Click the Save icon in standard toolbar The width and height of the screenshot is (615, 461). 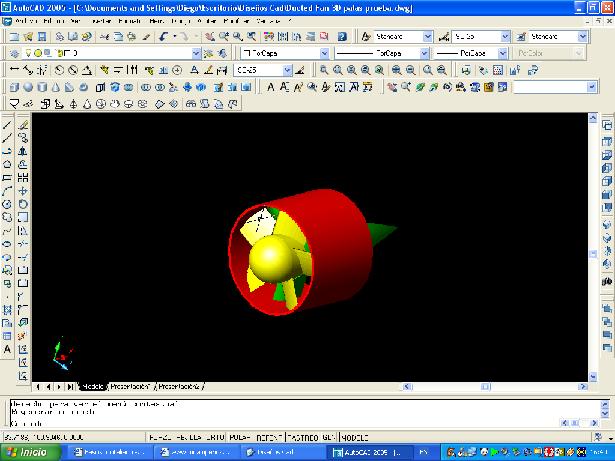point(43,36)
